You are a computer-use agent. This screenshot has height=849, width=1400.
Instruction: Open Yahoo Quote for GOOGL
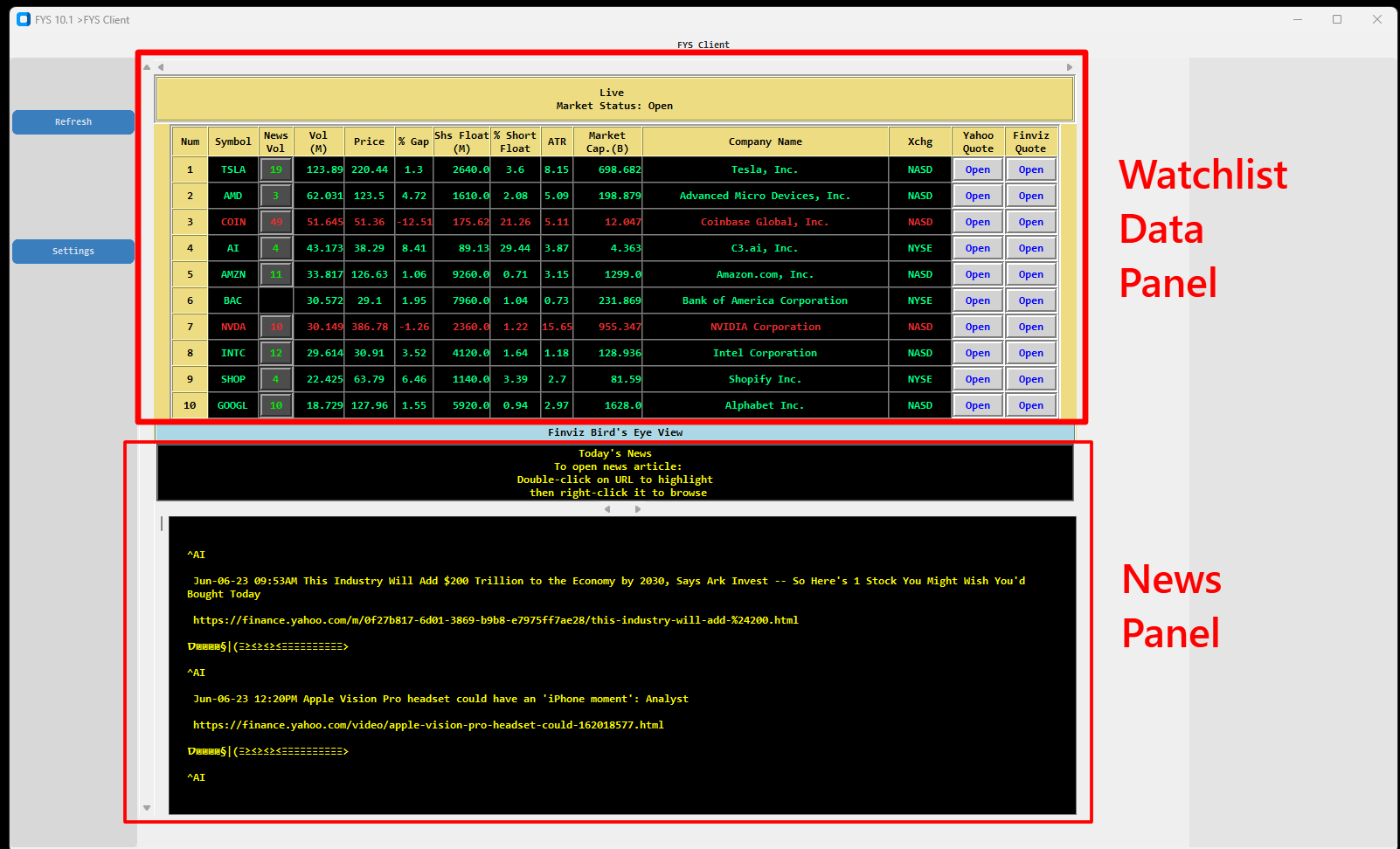point(978,405)
